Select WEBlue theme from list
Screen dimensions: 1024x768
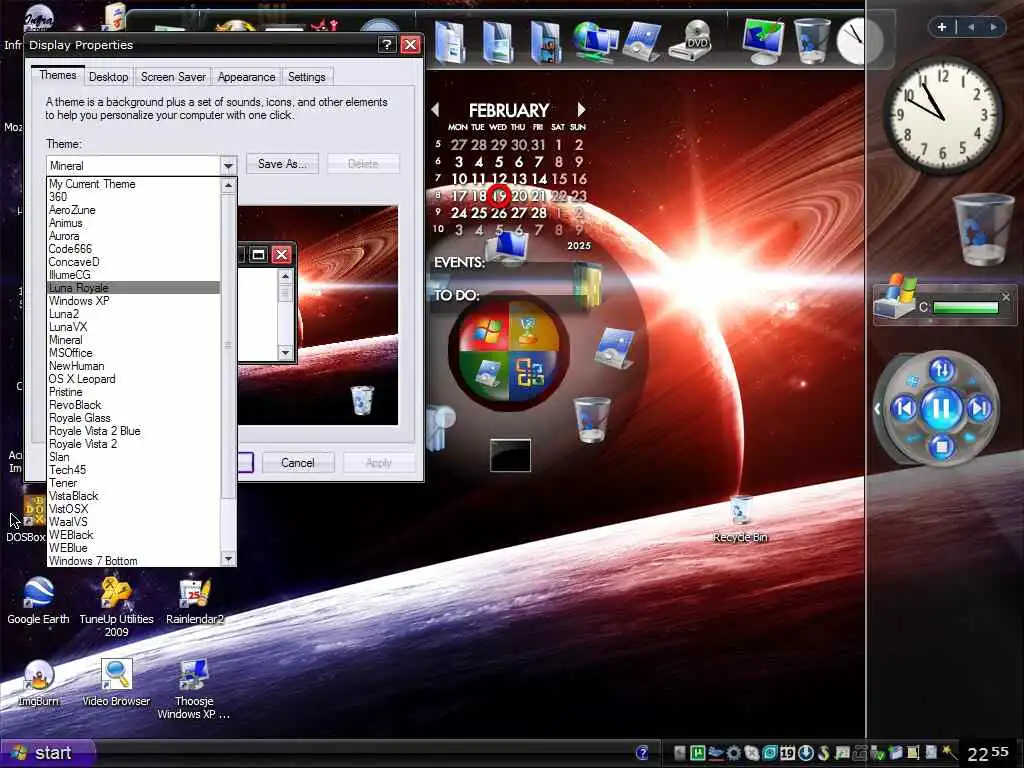point(133,548)
